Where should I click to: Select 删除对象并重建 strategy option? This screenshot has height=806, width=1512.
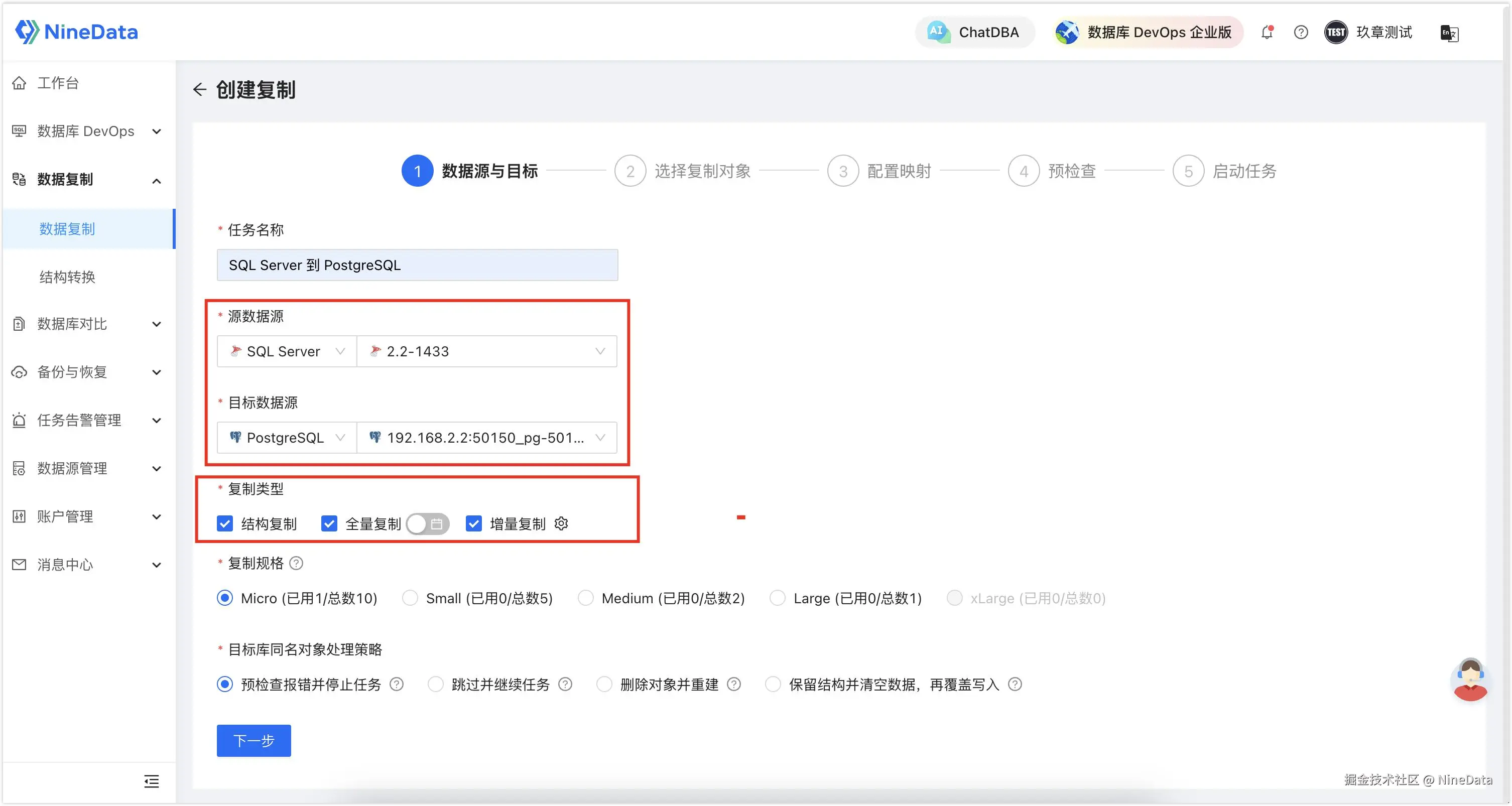click(604, 684)
